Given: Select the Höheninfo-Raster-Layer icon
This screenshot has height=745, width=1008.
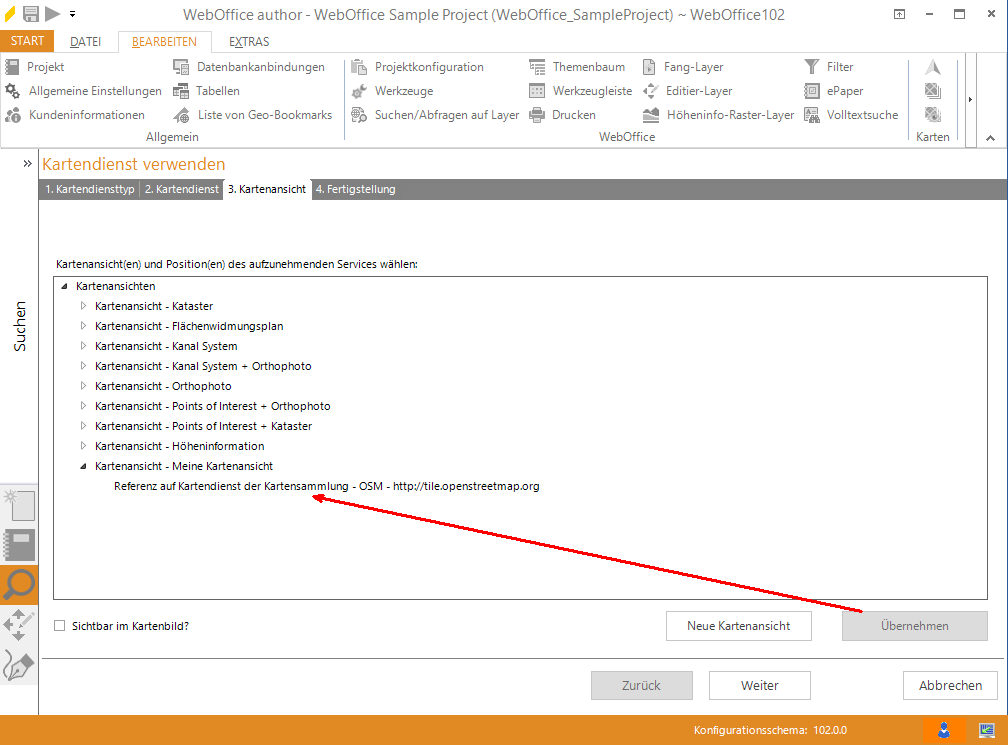Looking at the screenshot, I should (650, 115).
